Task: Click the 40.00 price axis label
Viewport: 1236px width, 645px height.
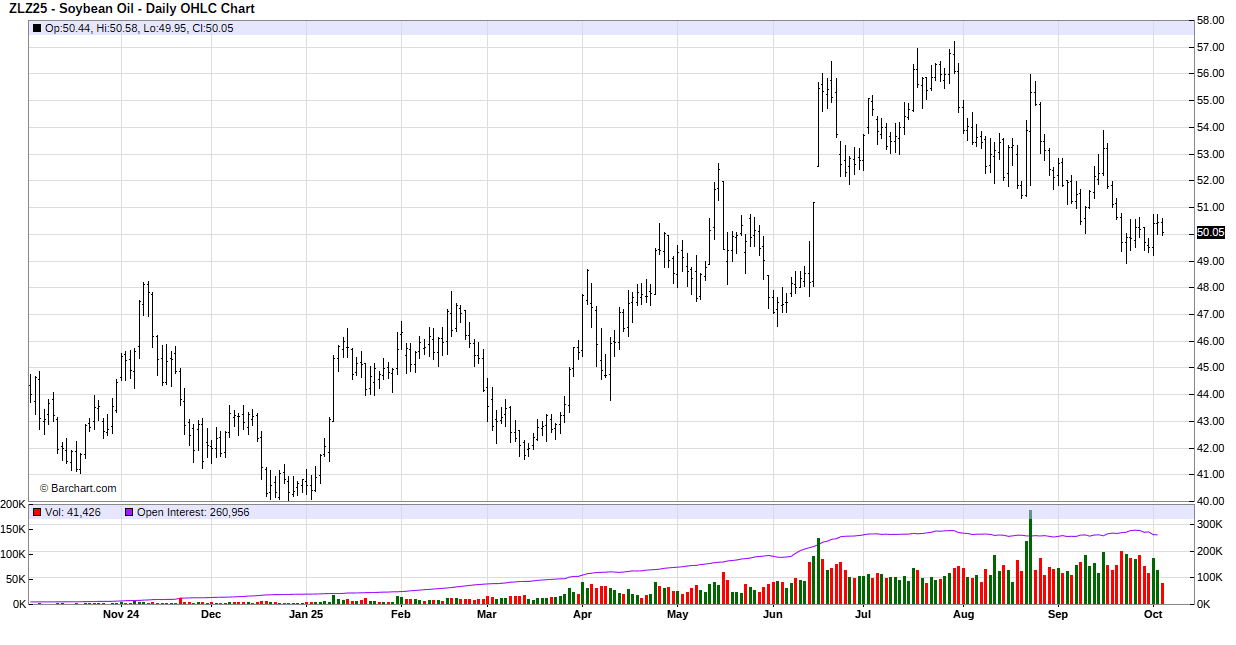Action: (x=1211, y=501)
